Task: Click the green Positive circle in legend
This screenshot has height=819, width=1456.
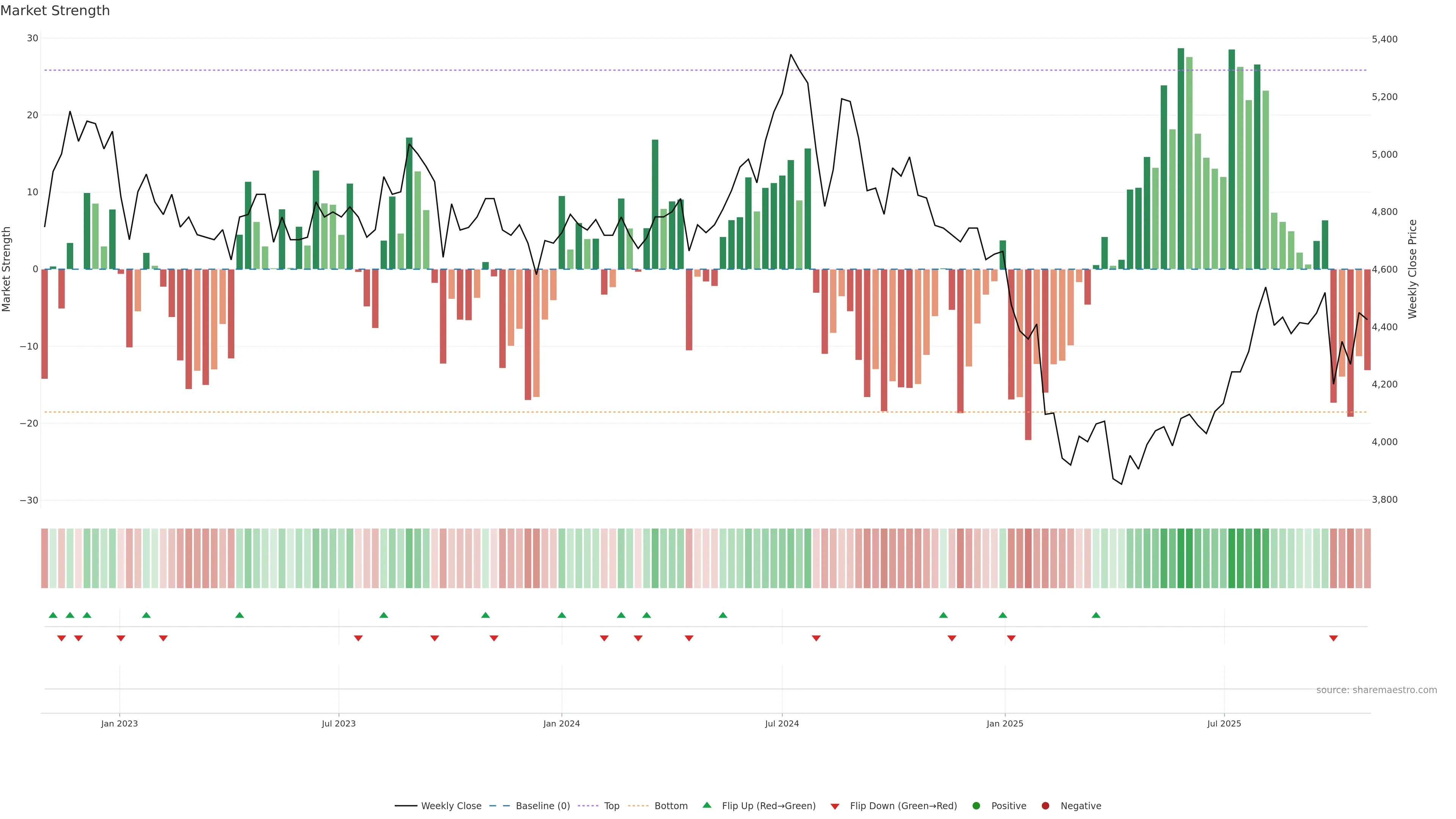Action: (976, 806)
